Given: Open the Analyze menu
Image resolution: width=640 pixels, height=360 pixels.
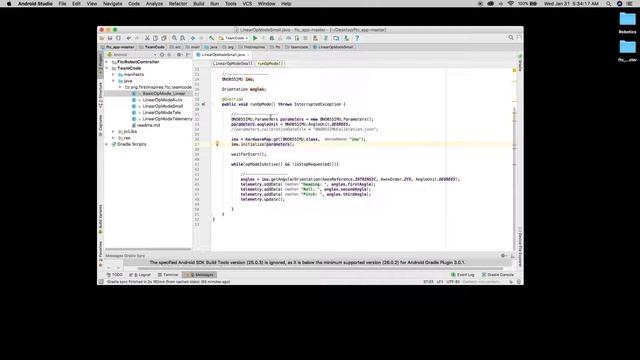Looking at the screenshot, I should coord(154,4).
